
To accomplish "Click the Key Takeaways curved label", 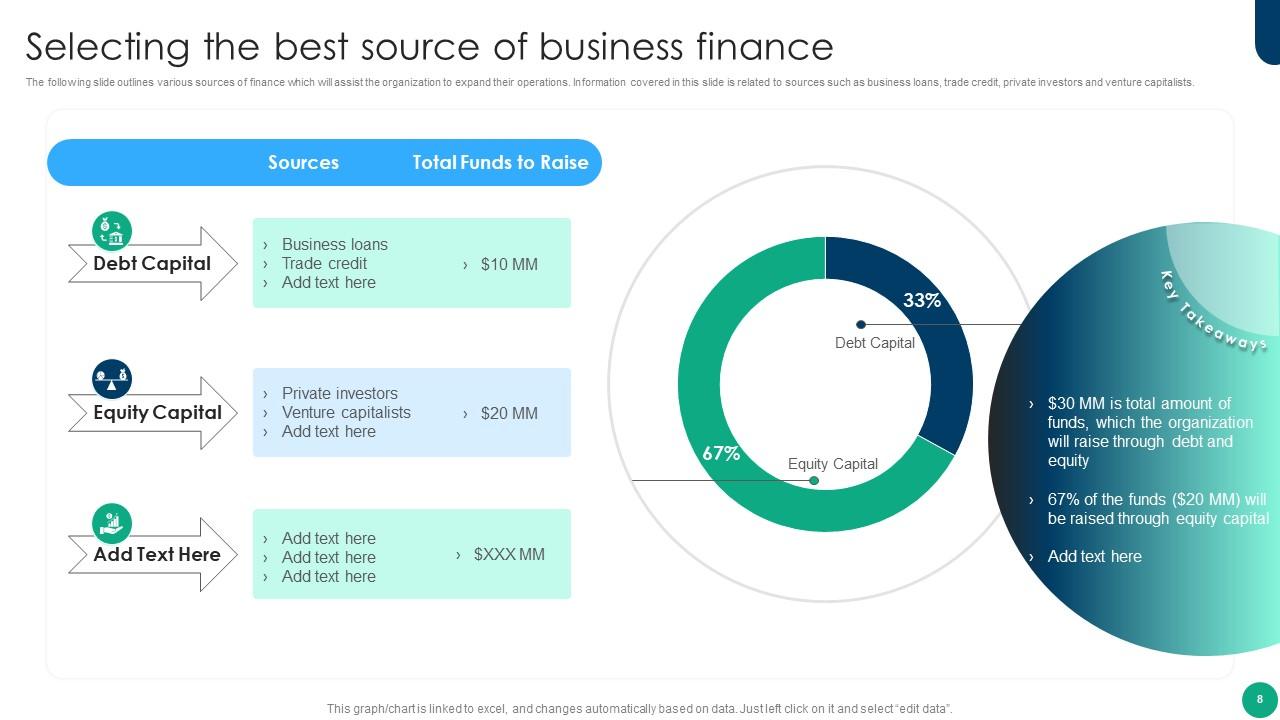I will [x=1214, y=310].
